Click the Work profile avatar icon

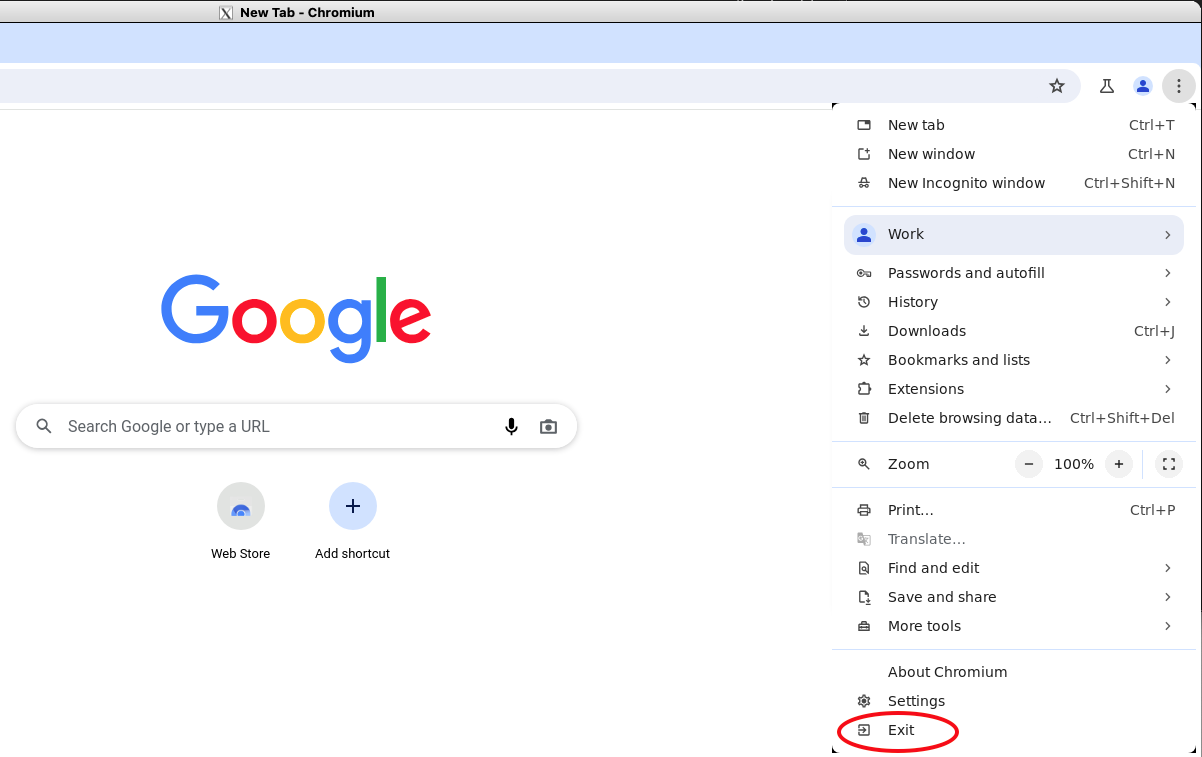pyautogui.click(x=864, y=234)
